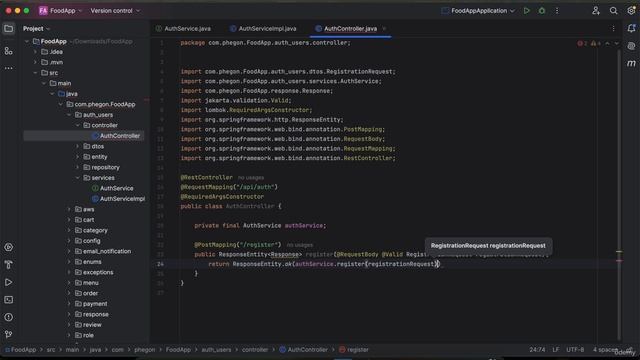The height and width of the screenshot is (360, 640).
Task: Open the Structure tool window icon
Action: click(x=9, y=51)
